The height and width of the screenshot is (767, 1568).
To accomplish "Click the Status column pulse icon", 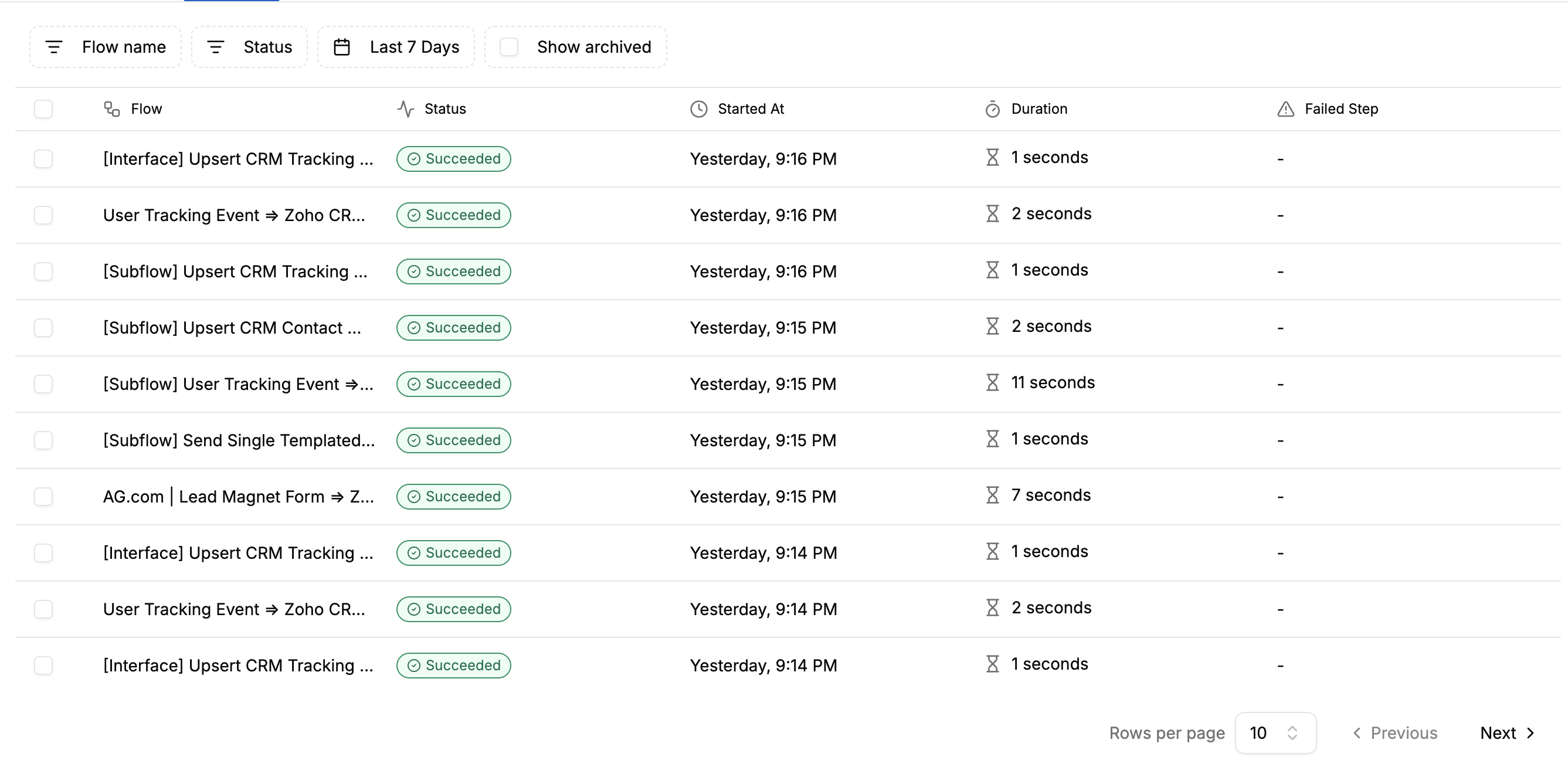I will click(405, 109).
